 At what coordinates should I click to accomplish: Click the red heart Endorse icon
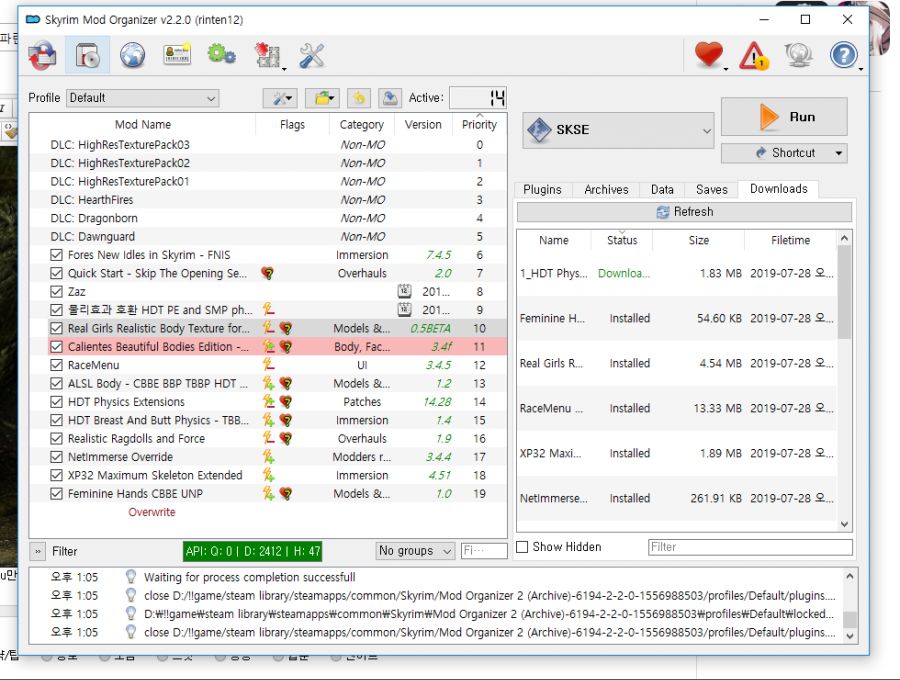click(709, 56)
